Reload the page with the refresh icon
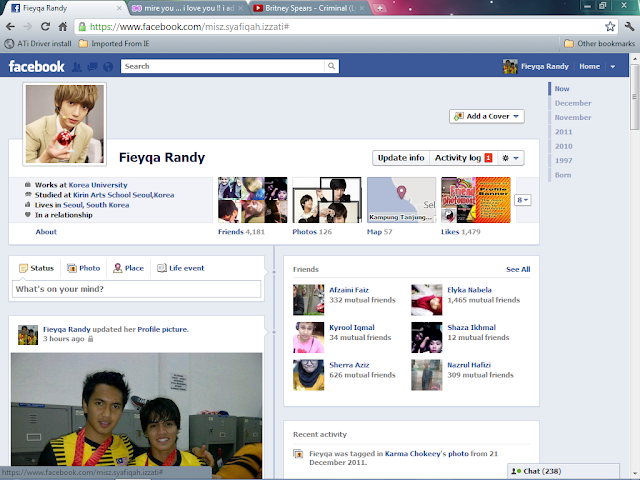The height and width of the screenshot is (480, 640). [45, 27]
